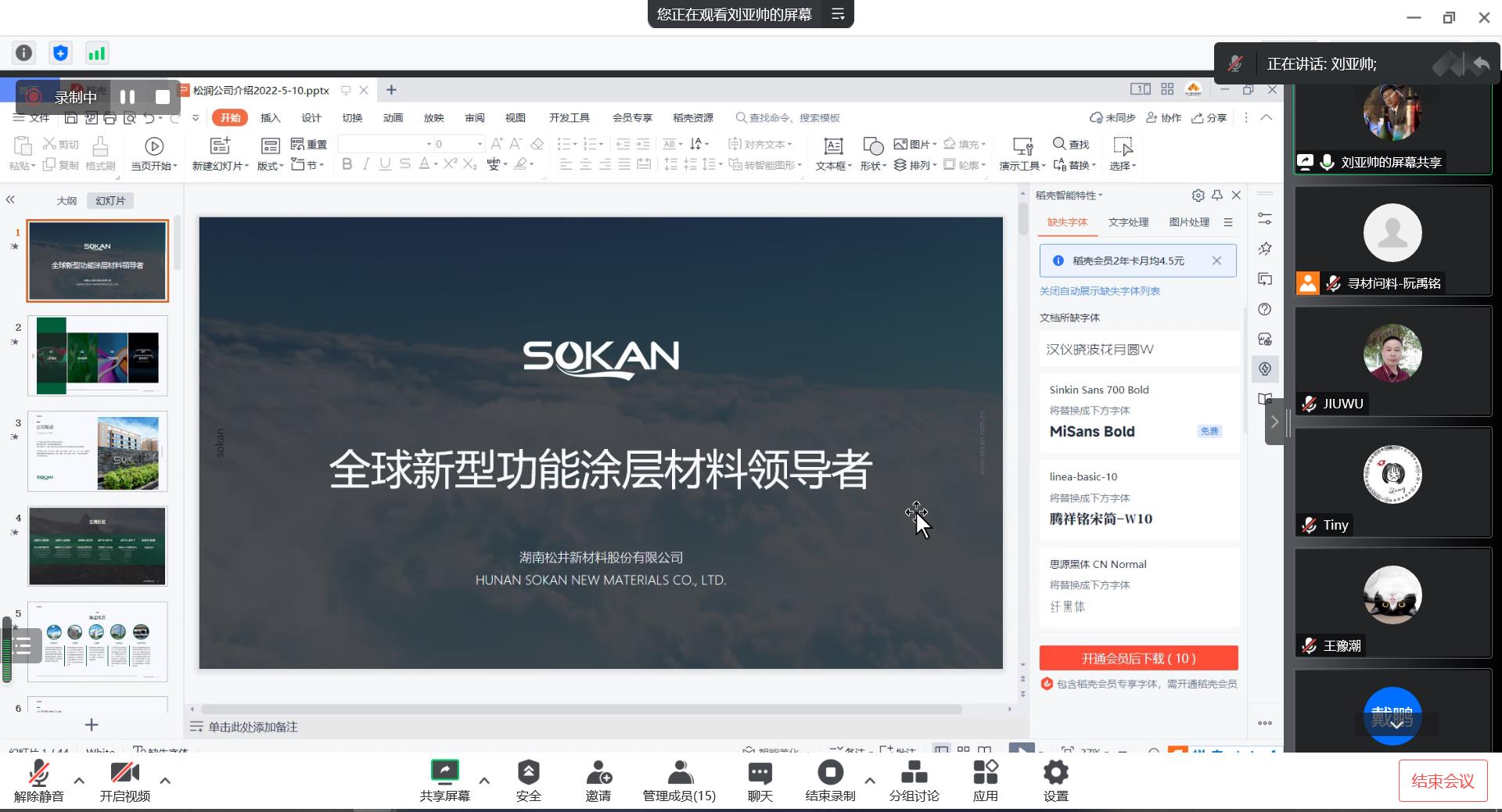Viewport: 1502px width, 812px height.
Task: Expand share screen options arrow
Action: (484, 780)
